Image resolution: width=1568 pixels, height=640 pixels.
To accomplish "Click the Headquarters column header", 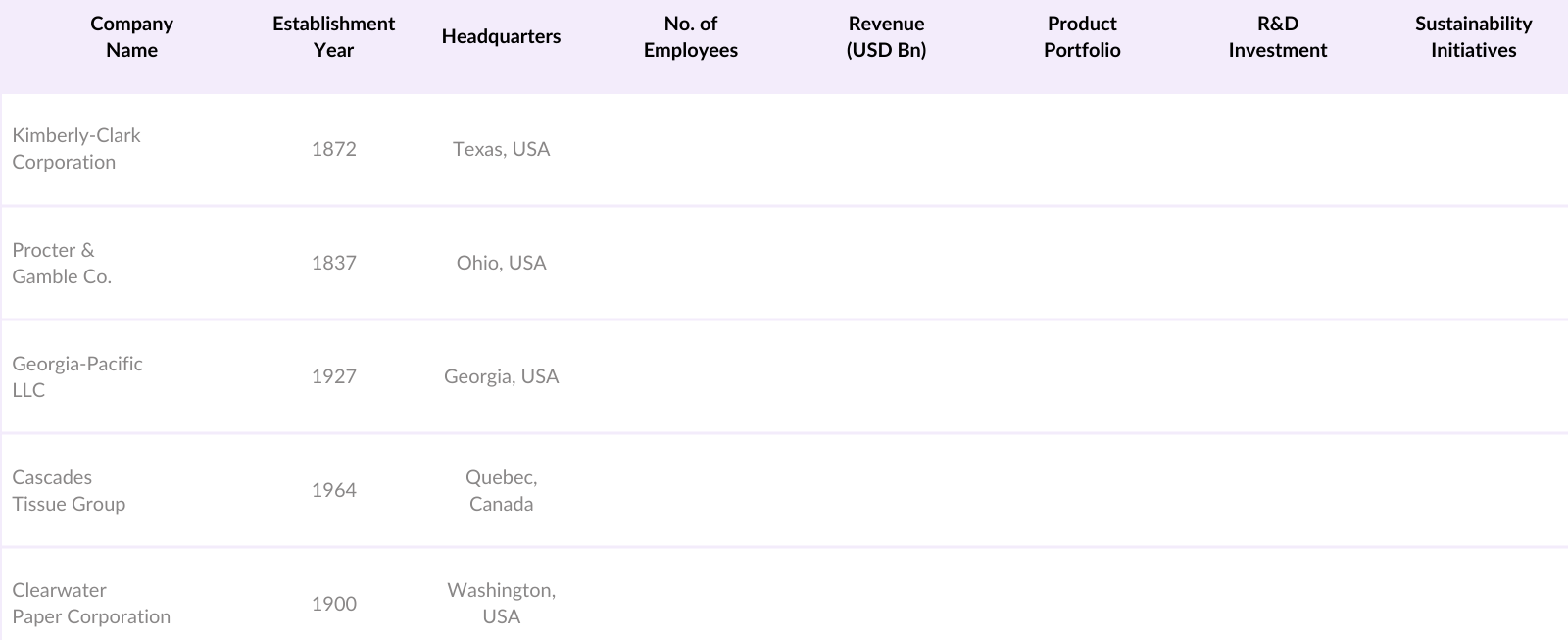I will [501, 37].
